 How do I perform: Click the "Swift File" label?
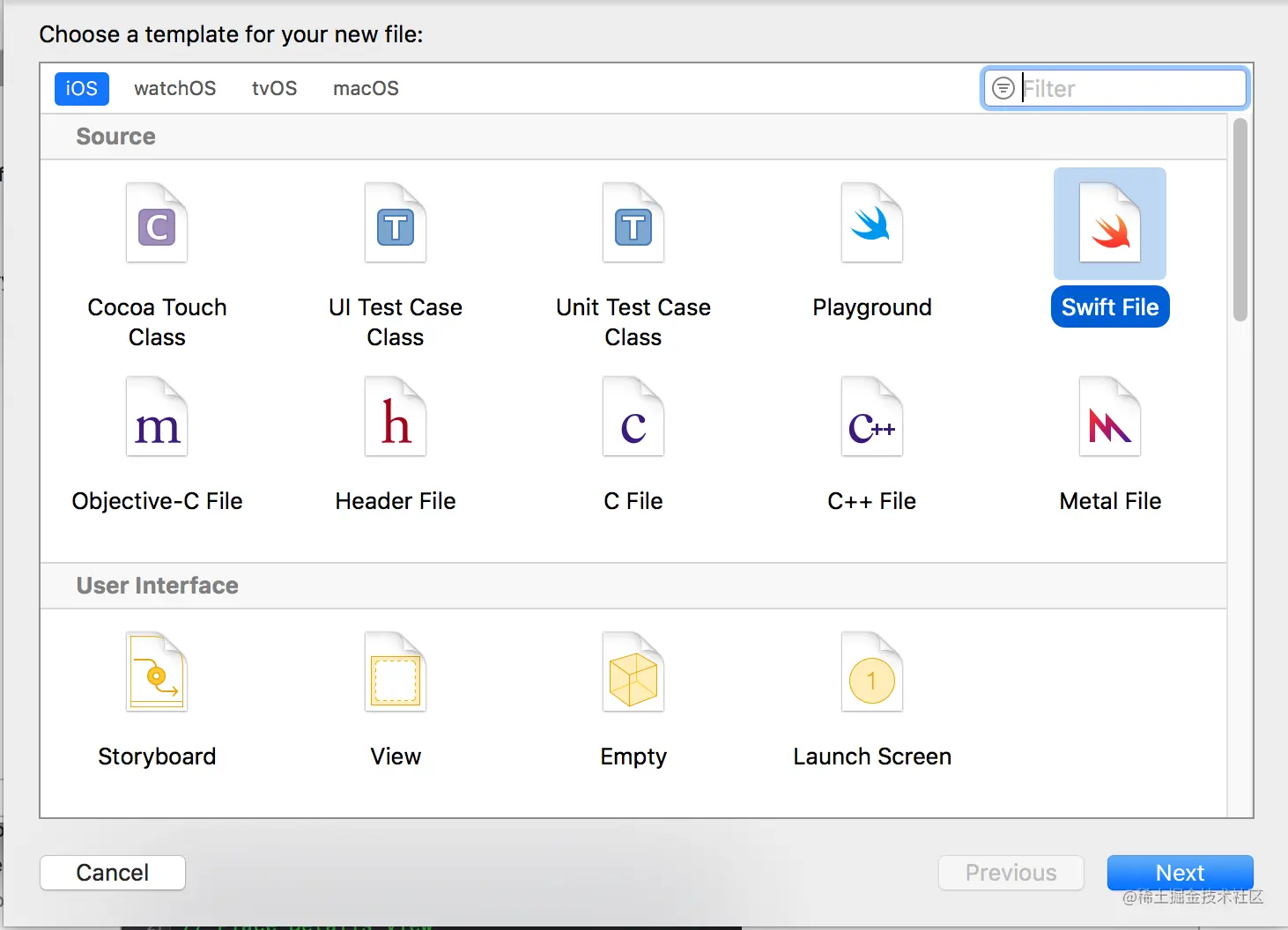coord(1110,306)
